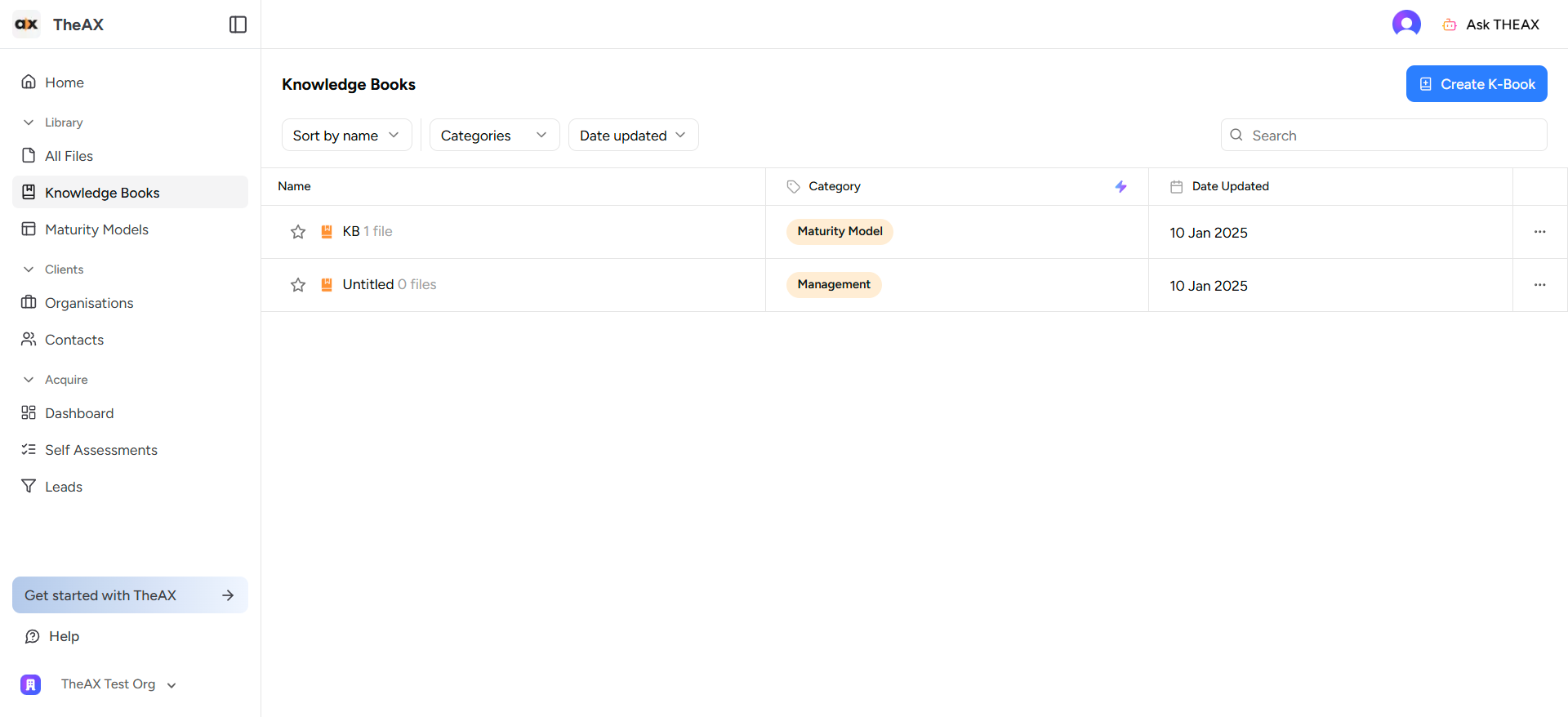The image size is (1568, 717).
Task: Open the Sort by name dropdown
Action: click(347, 135)
